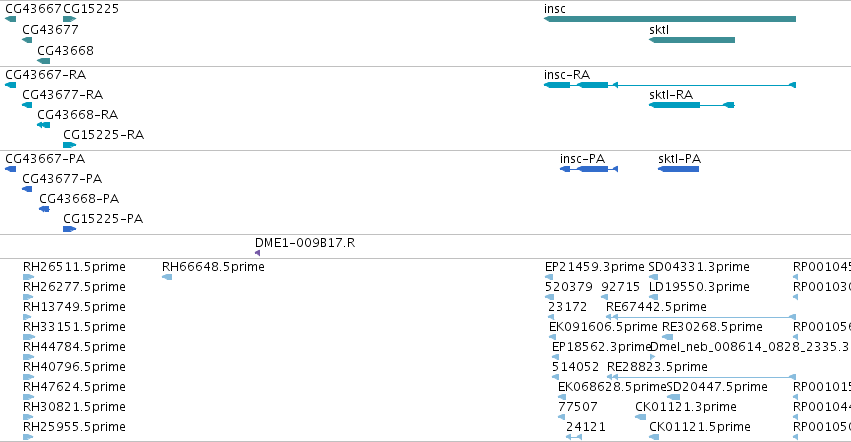Select the CG15225-RA transcript glyph
Viewport: 851px width, 442px height.
click(x=69, y=145)
